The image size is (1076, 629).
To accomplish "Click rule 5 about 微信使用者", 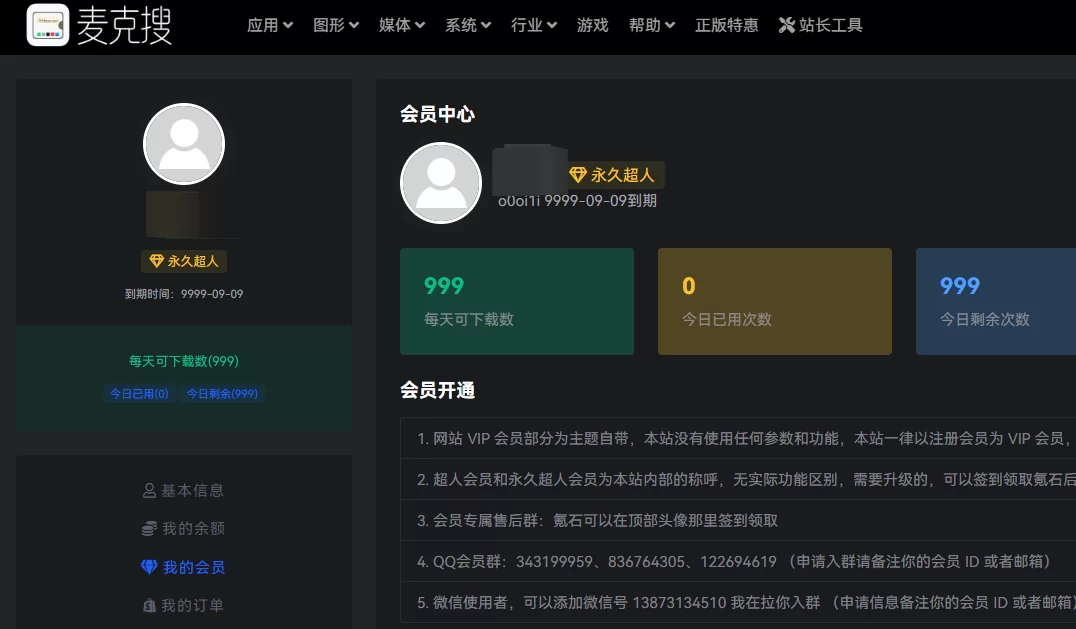I will point(738,602).
